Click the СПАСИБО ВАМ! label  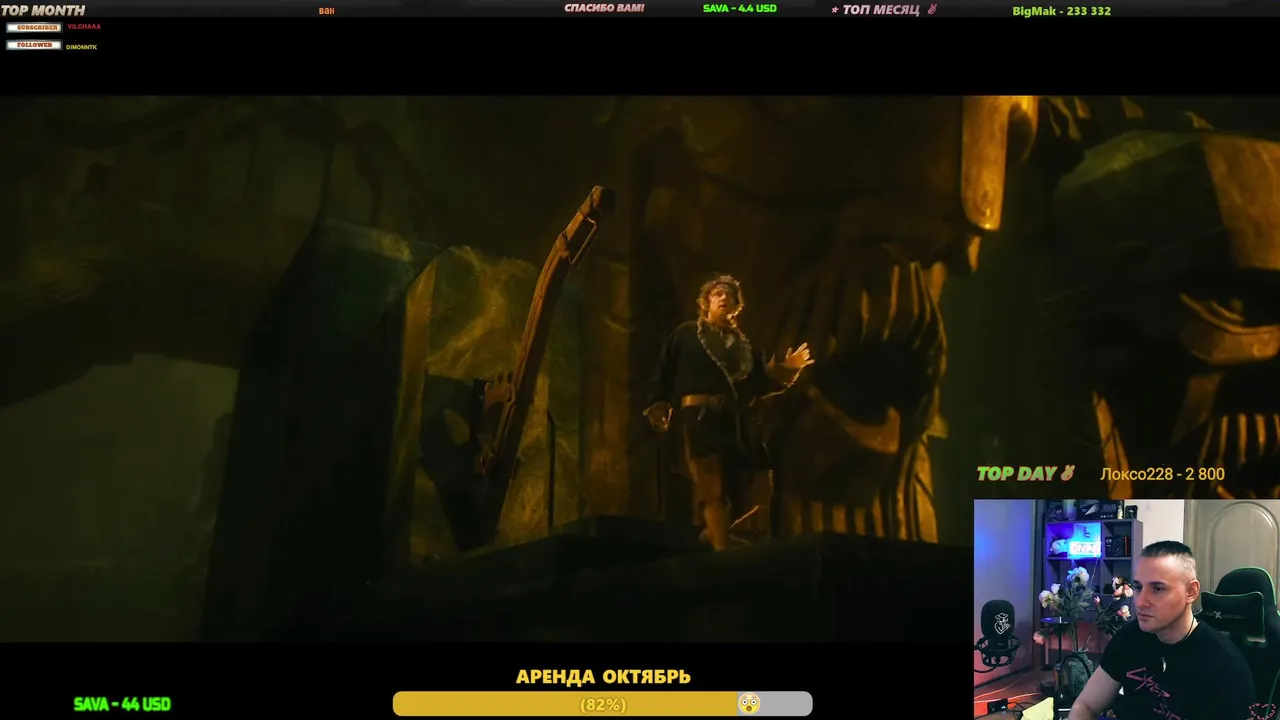pos(604,8)
